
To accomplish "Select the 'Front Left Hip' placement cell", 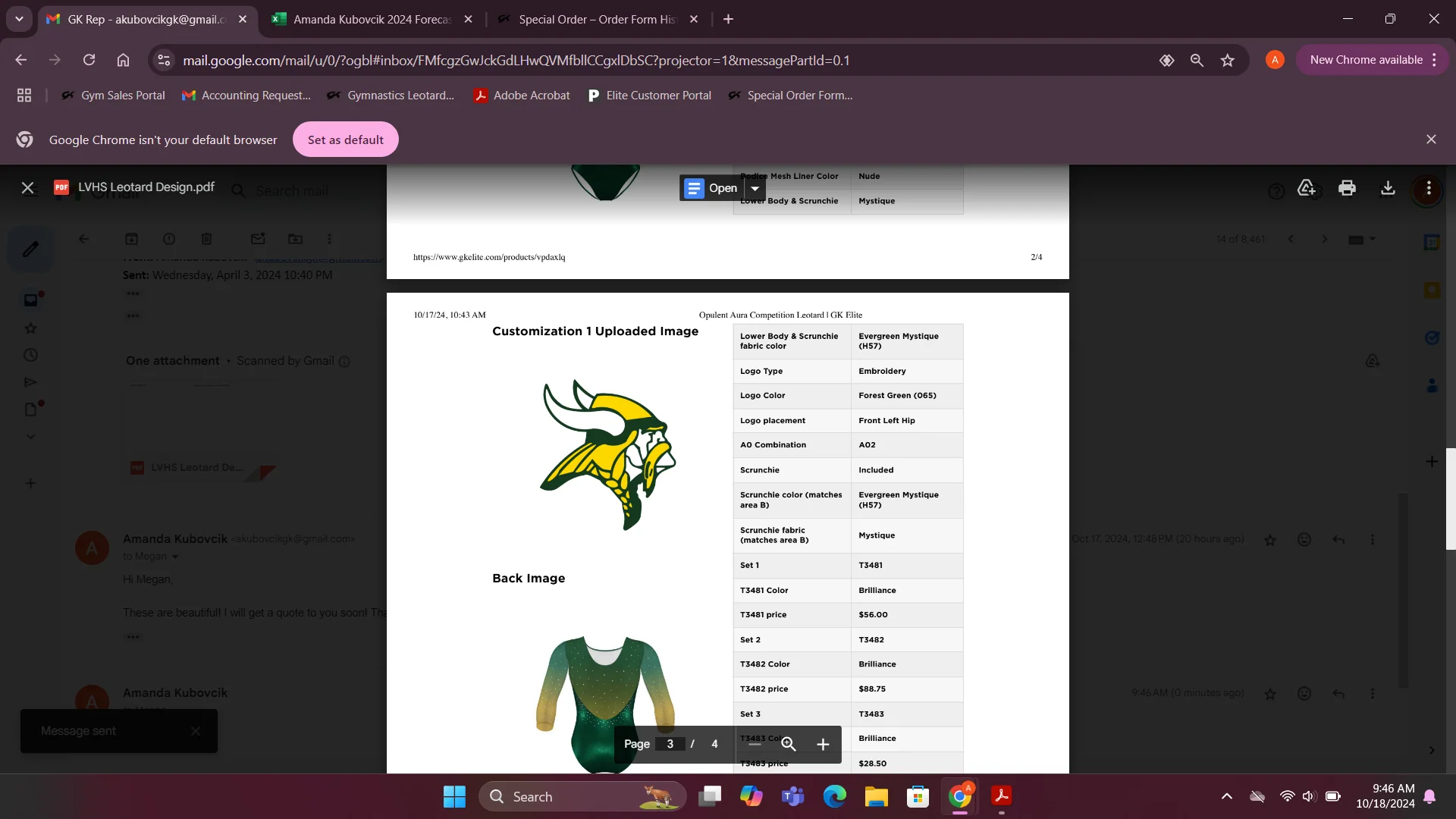I will pyautogui.click(x=907, y=421).
